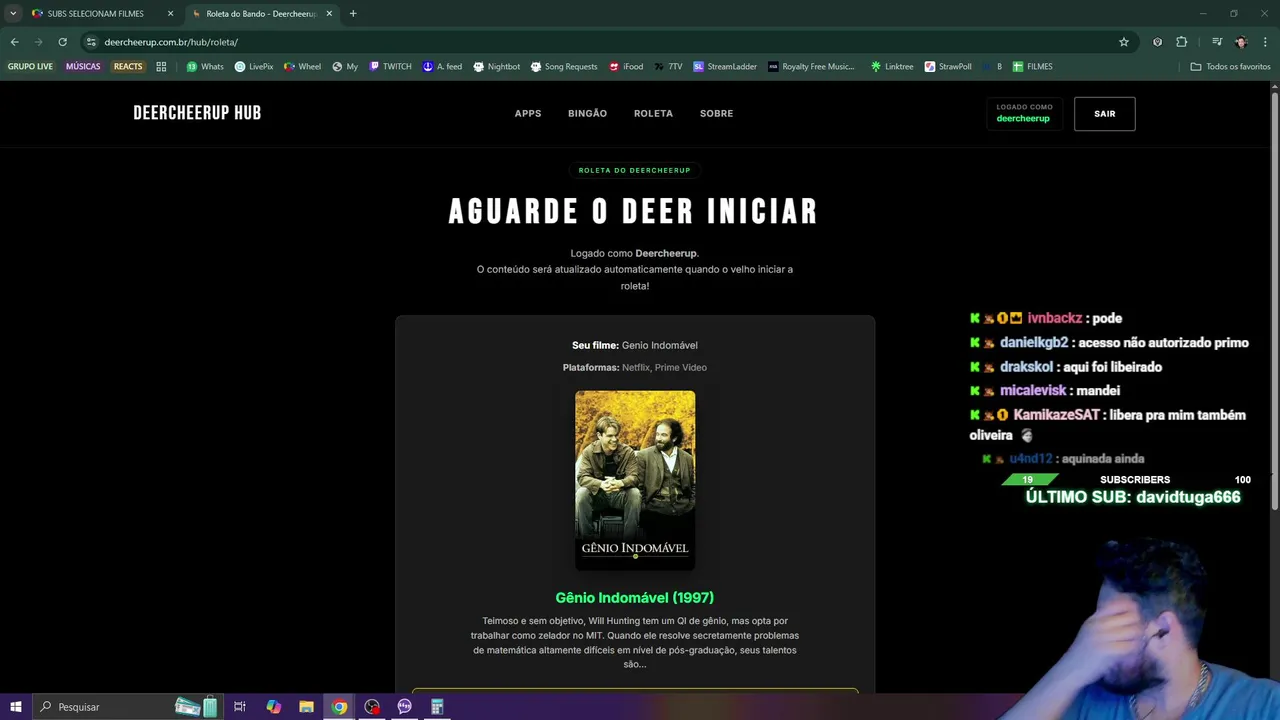Open the LivePix bookmark
Viewport: 1280px width, 720px height.
click(x=254, y=66)
